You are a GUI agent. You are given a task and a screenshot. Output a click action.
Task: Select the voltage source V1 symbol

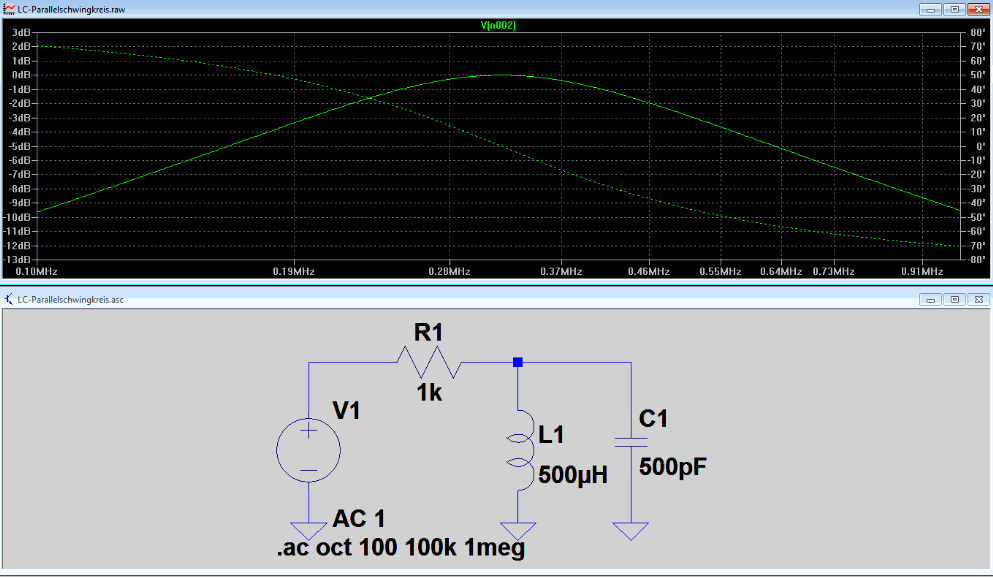308,450
